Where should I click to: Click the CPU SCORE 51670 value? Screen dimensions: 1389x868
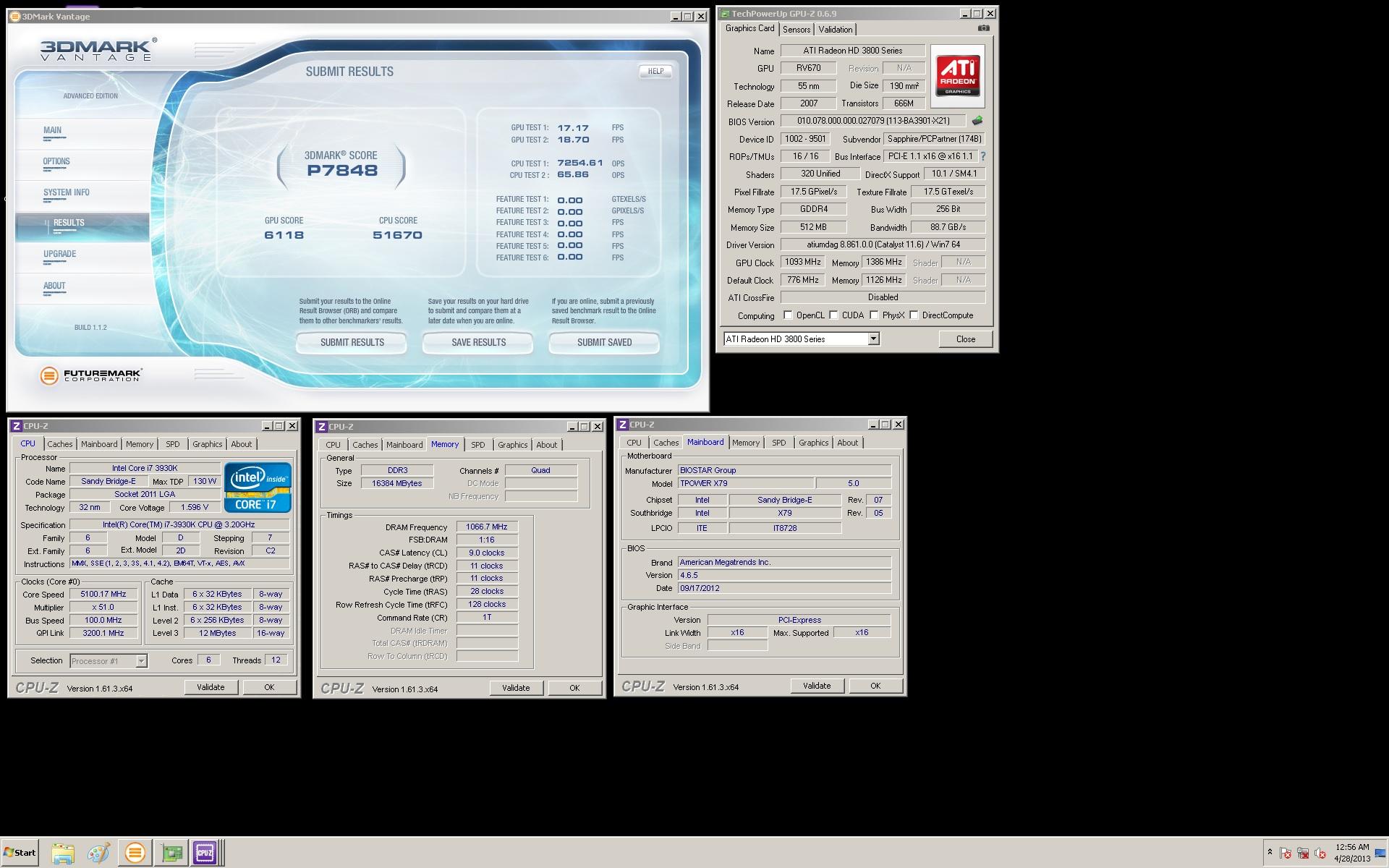coord(397,235)
